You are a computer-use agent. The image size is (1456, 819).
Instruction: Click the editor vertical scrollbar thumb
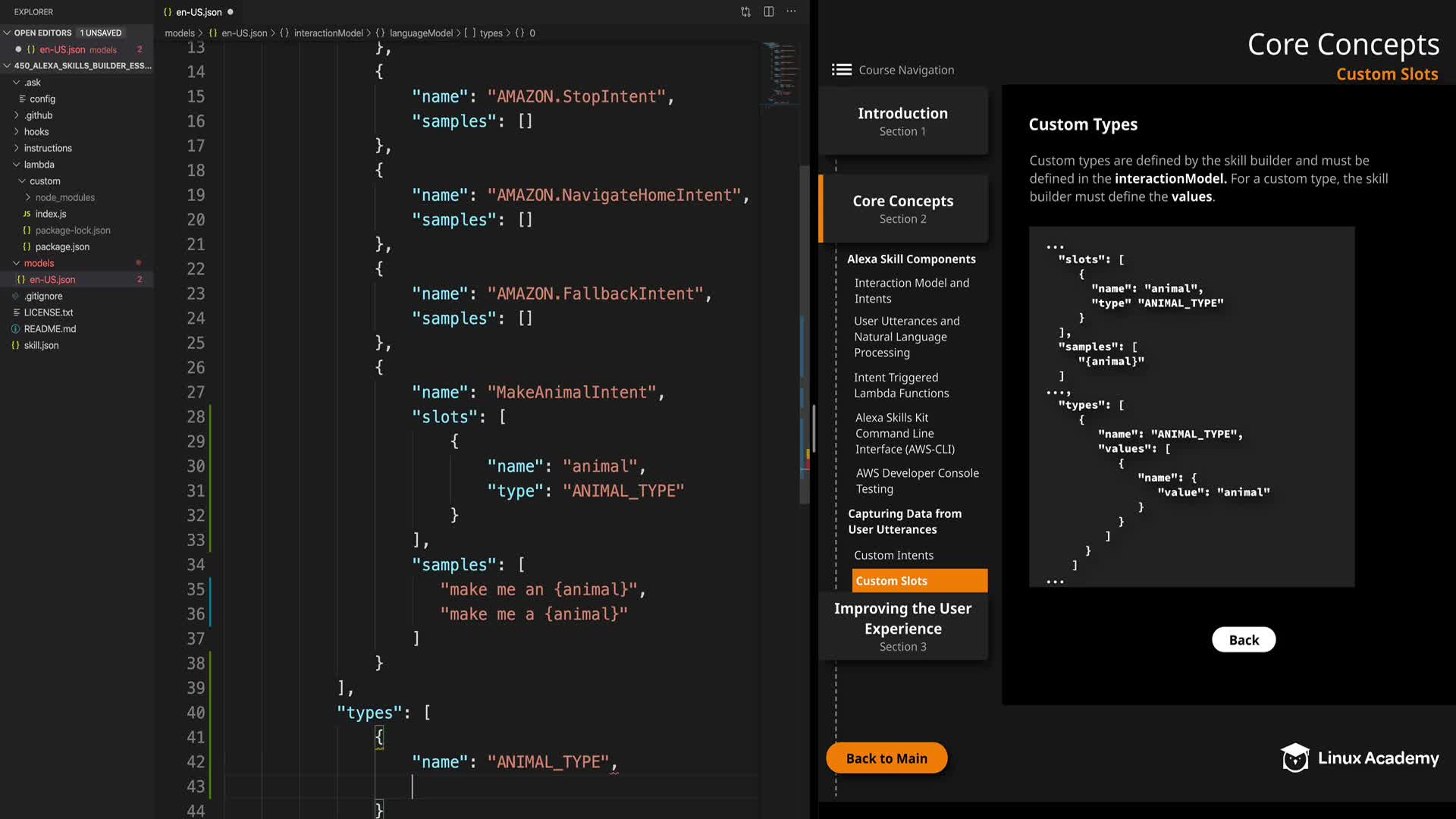804,334
